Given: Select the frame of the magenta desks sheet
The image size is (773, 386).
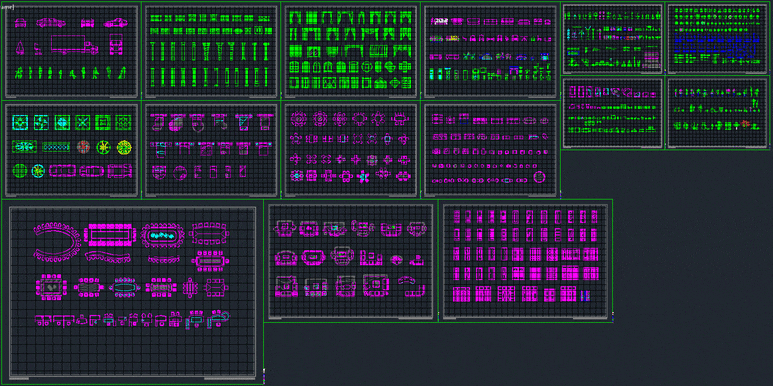Looking at the screenshot, I should point(211,150).
